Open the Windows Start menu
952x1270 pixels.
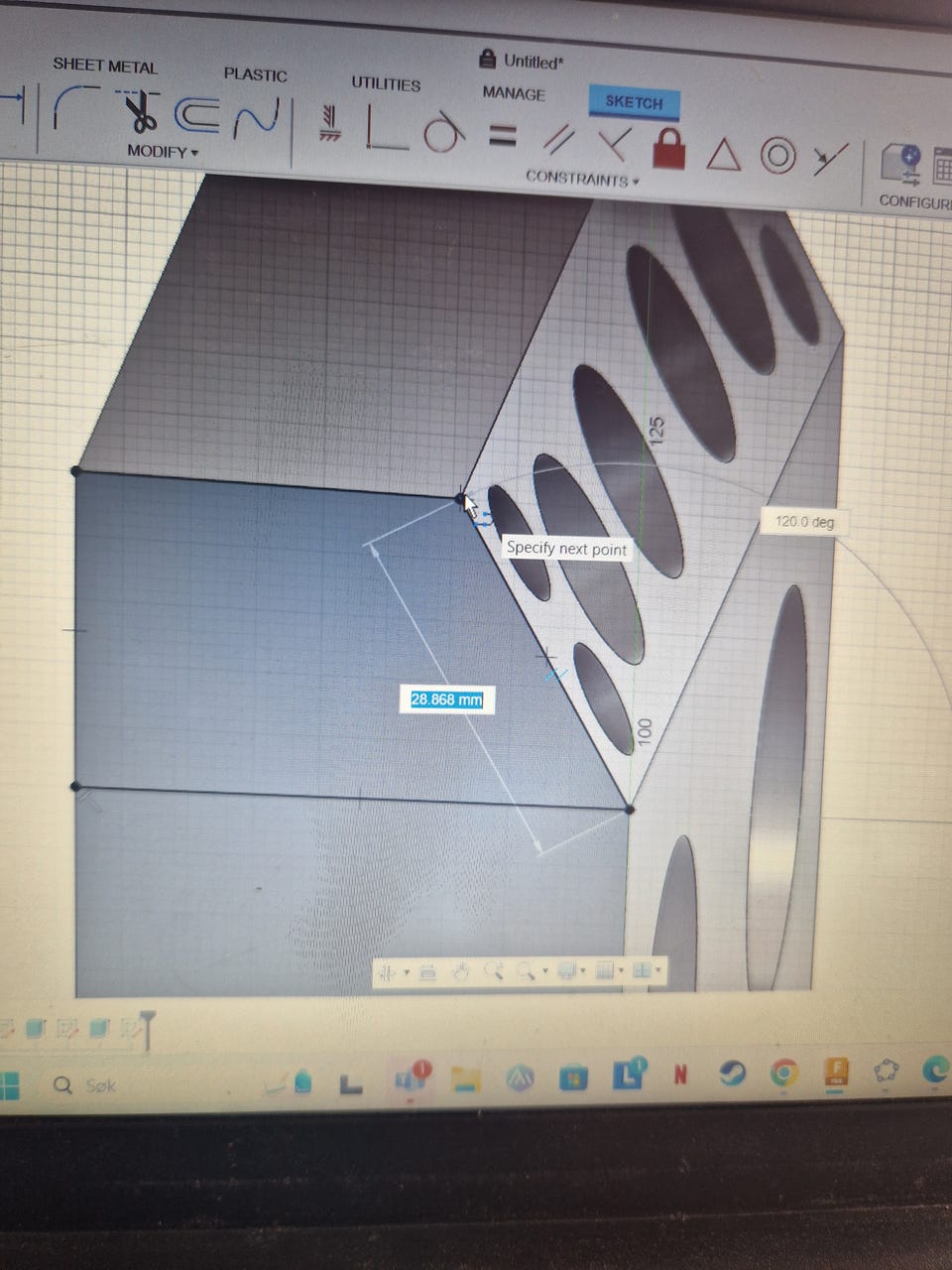(9, 1084)
